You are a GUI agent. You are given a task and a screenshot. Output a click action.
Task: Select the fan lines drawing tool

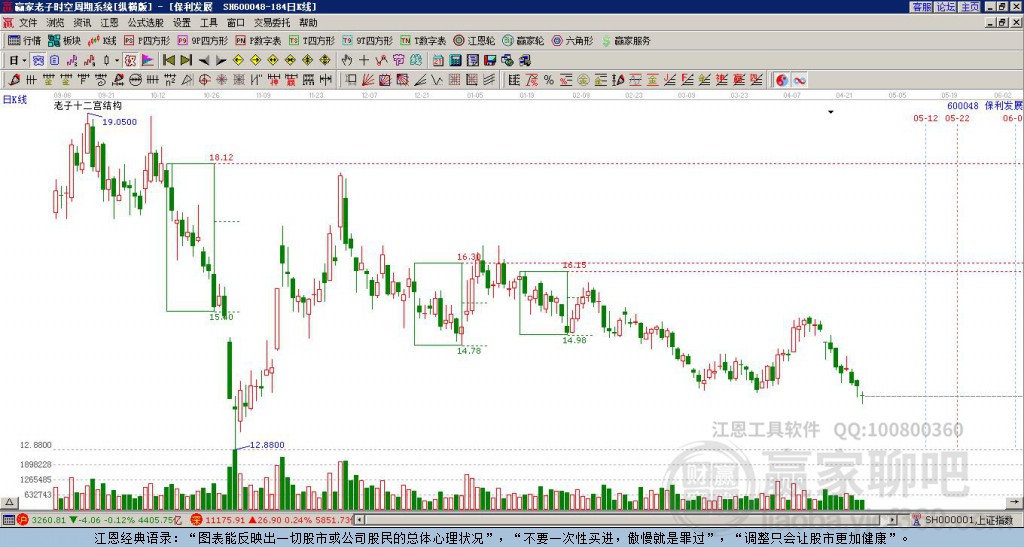(x=368, y=80)
